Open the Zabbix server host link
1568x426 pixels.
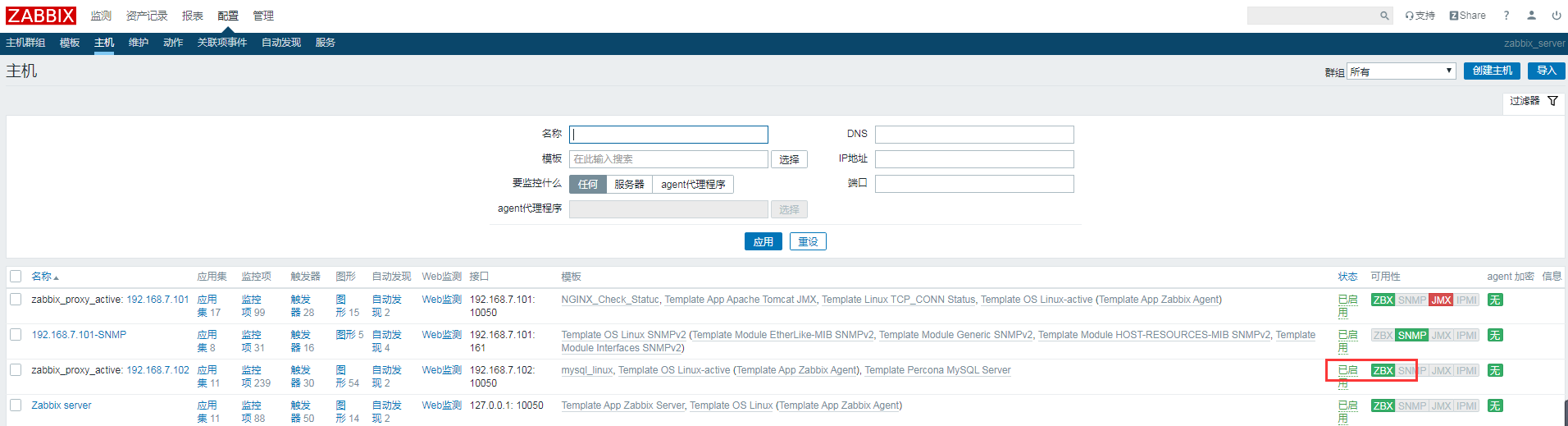click(x=62, y=405)
